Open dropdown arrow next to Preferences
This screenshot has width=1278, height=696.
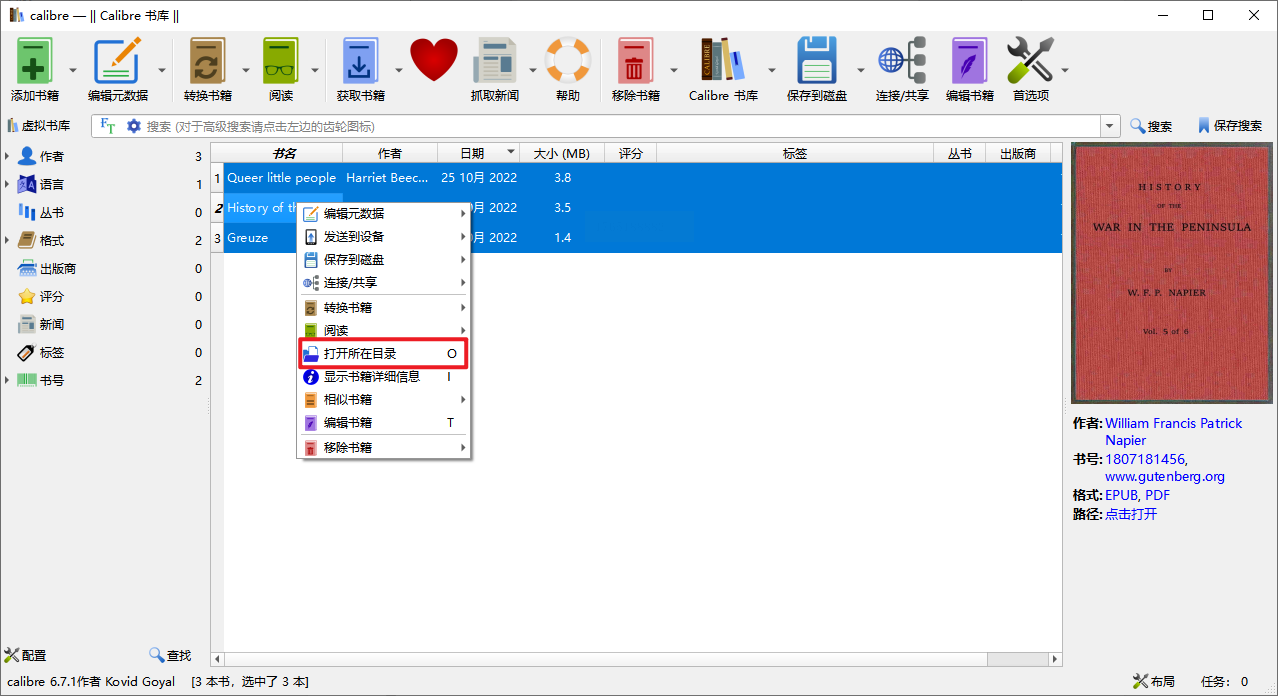tap(1065, 70)
